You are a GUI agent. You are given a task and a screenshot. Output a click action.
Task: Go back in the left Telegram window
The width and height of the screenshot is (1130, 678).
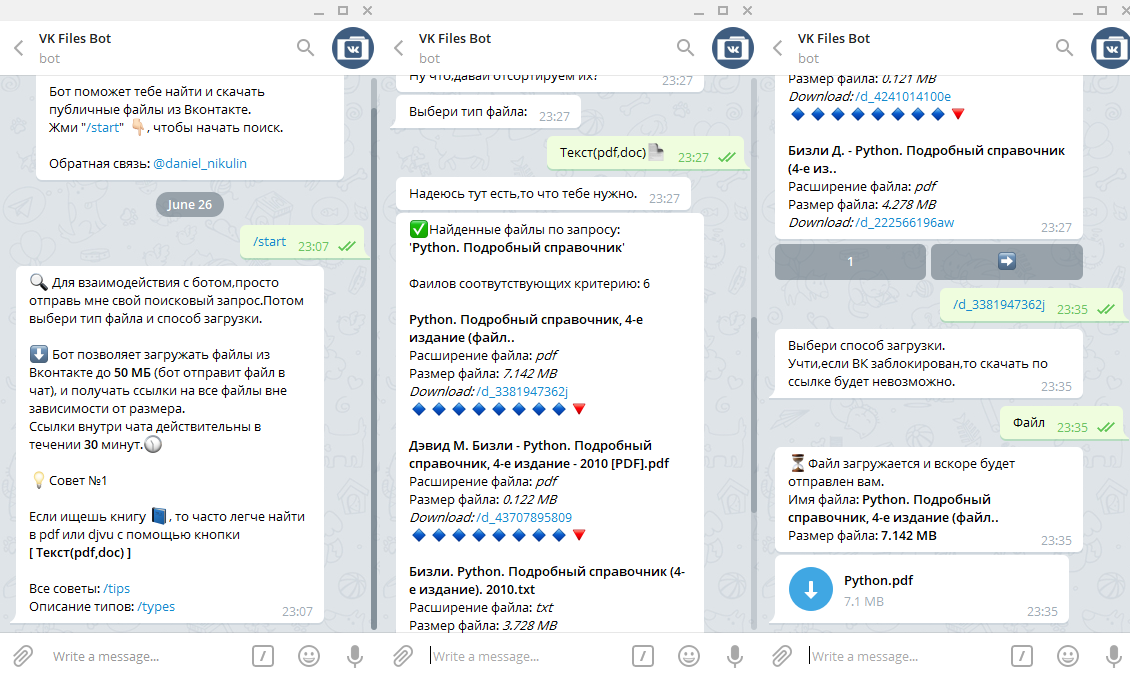tap(19, 48)
